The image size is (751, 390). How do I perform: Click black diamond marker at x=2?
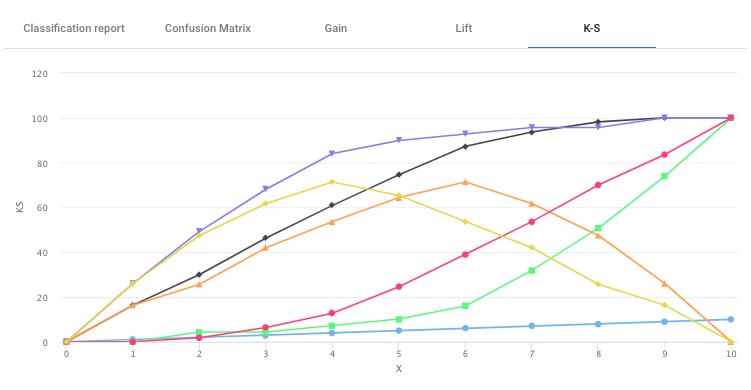[x=199, y=275]
